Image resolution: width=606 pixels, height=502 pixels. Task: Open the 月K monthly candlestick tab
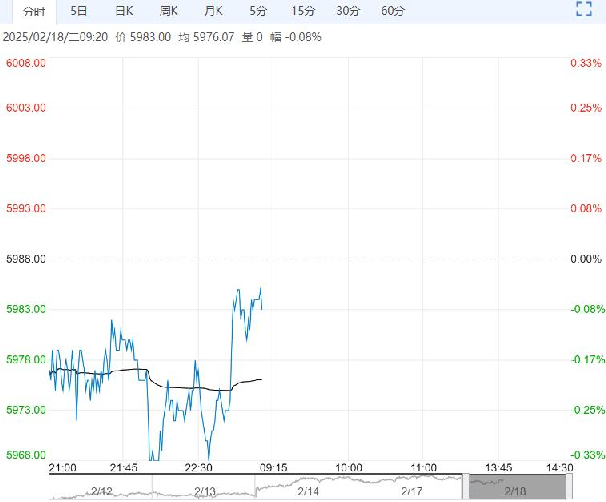pos(213,11)
